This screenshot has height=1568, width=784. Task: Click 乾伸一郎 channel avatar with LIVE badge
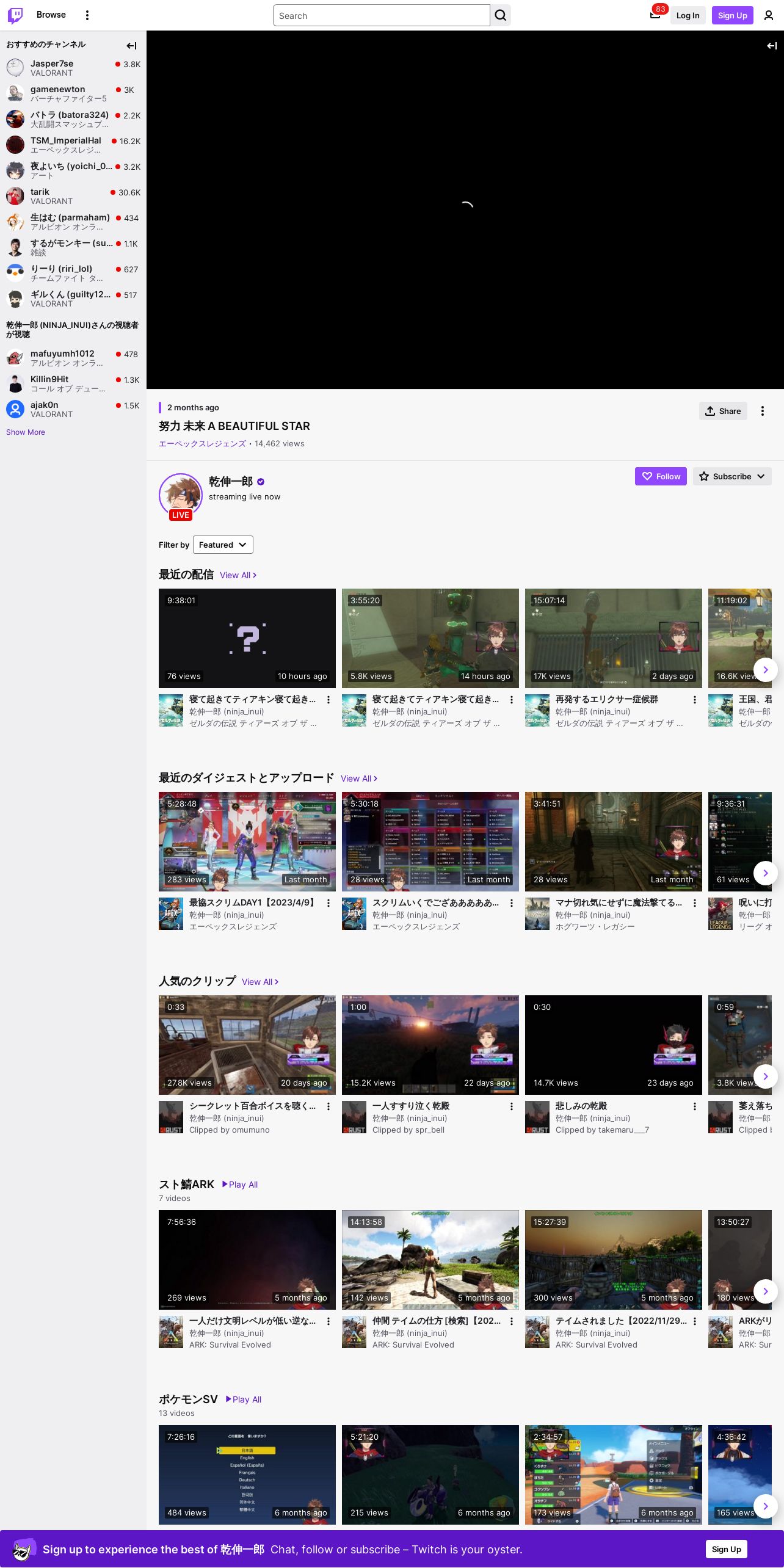coord(181,495)
